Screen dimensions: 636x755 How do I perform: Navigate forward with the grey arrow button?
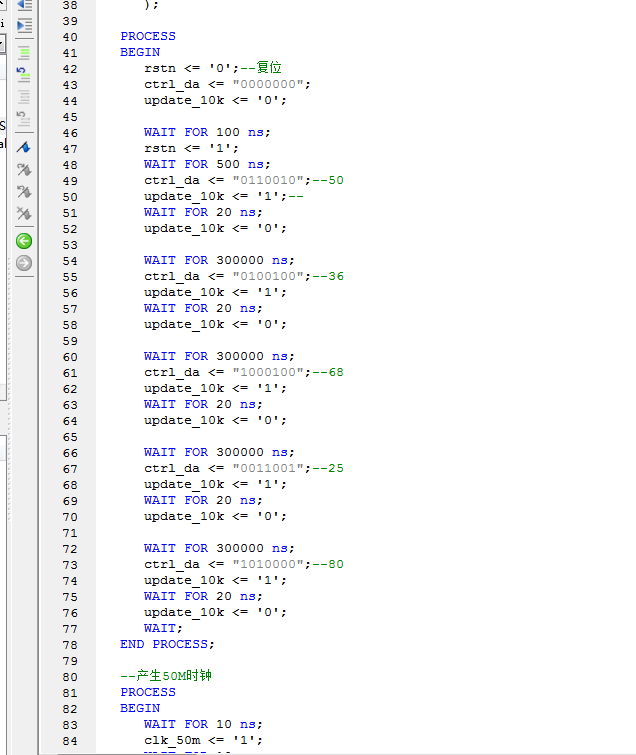pos(24,263)
